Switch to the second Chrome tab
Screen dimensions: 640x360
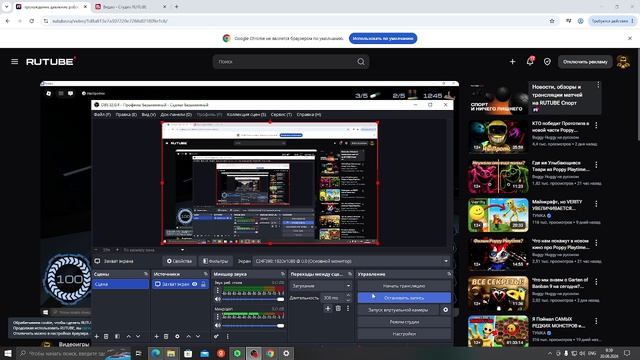(129, 7)
